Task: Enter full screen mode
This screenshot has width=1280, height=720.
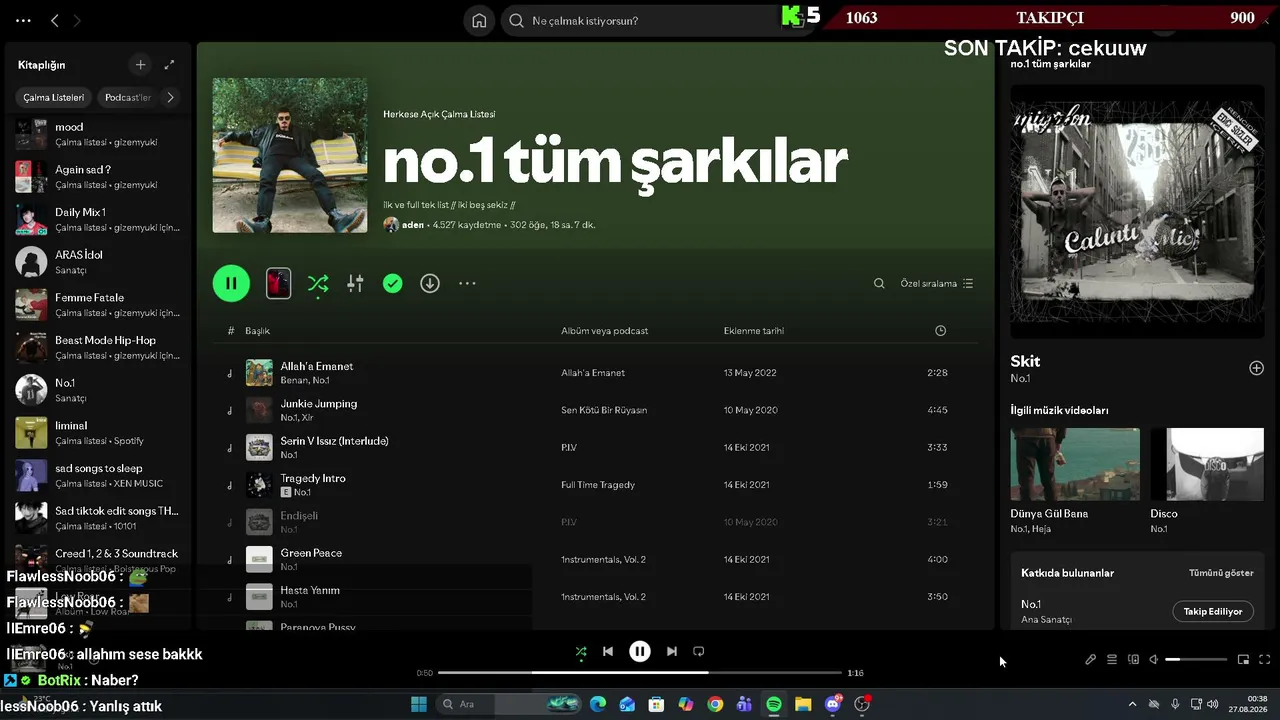Action: coord(1264,659)
